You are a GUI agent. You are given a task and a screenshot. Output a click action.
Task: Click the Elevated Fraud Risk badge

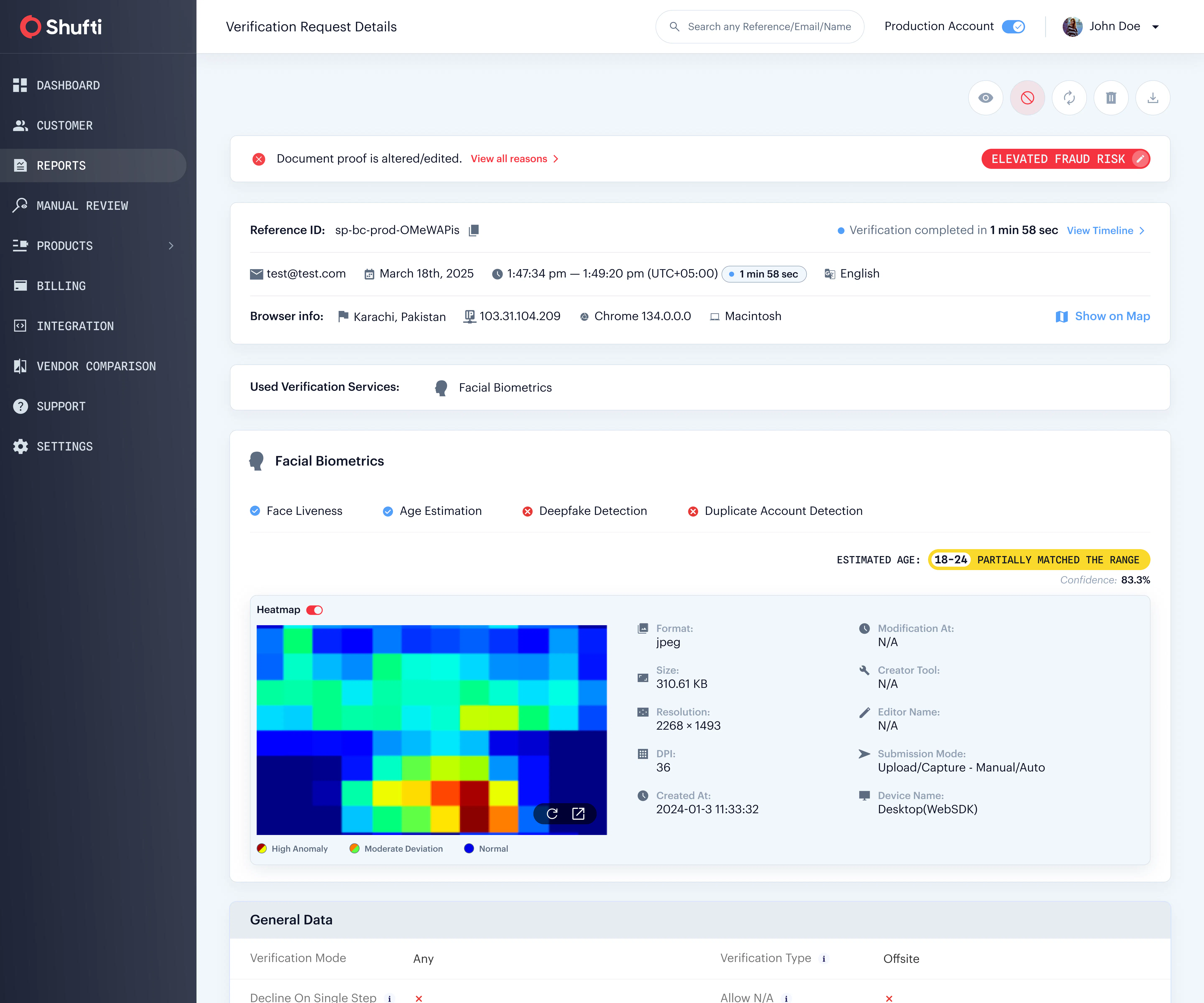pyautogui.click(x=1066, y=159)
